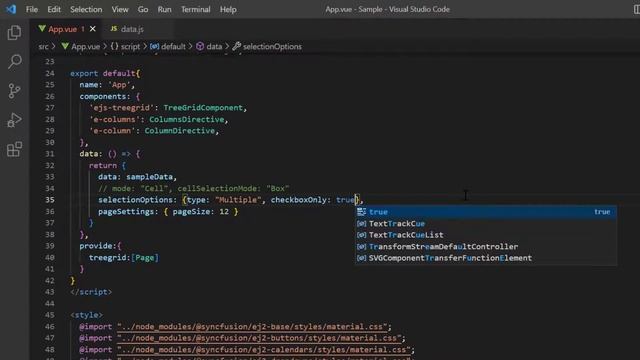Click 'export default' on line 24
Viewport: 640px width, 360px height.
click(102, 73)
